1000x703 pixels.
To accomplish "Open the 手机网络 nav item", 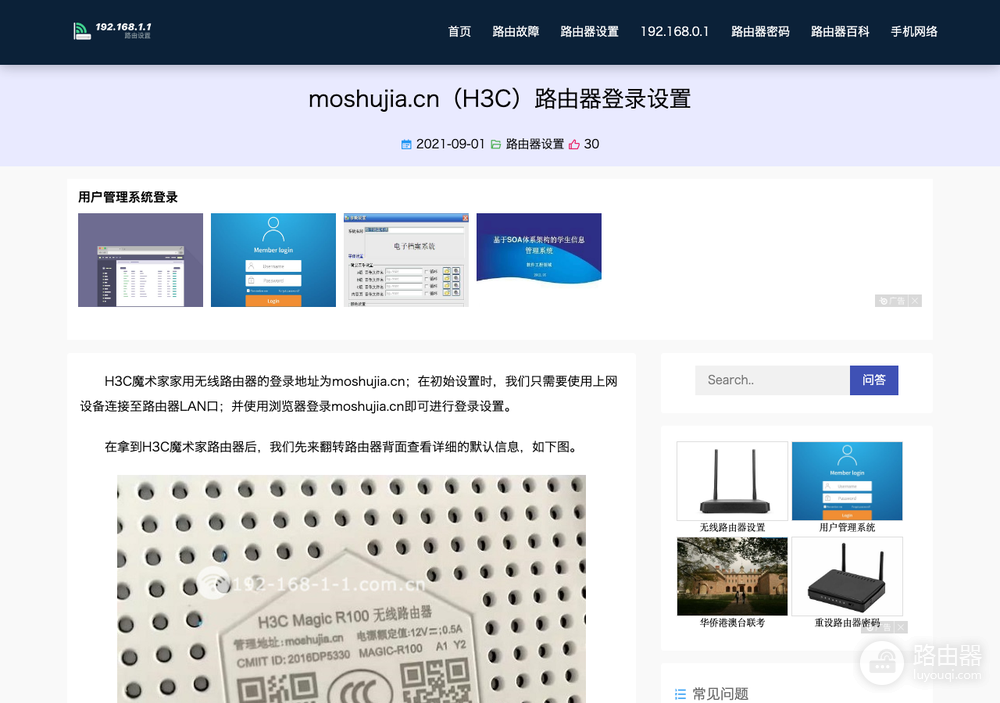I will pos(914,32).
